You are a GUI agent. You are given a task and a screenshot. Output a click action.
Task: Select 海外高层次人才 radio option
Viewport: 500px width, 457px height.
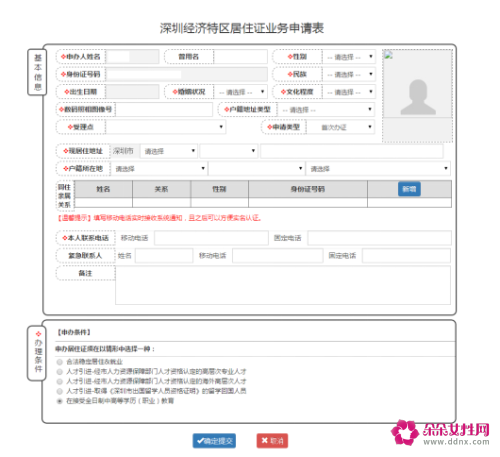tap(60, 381)
